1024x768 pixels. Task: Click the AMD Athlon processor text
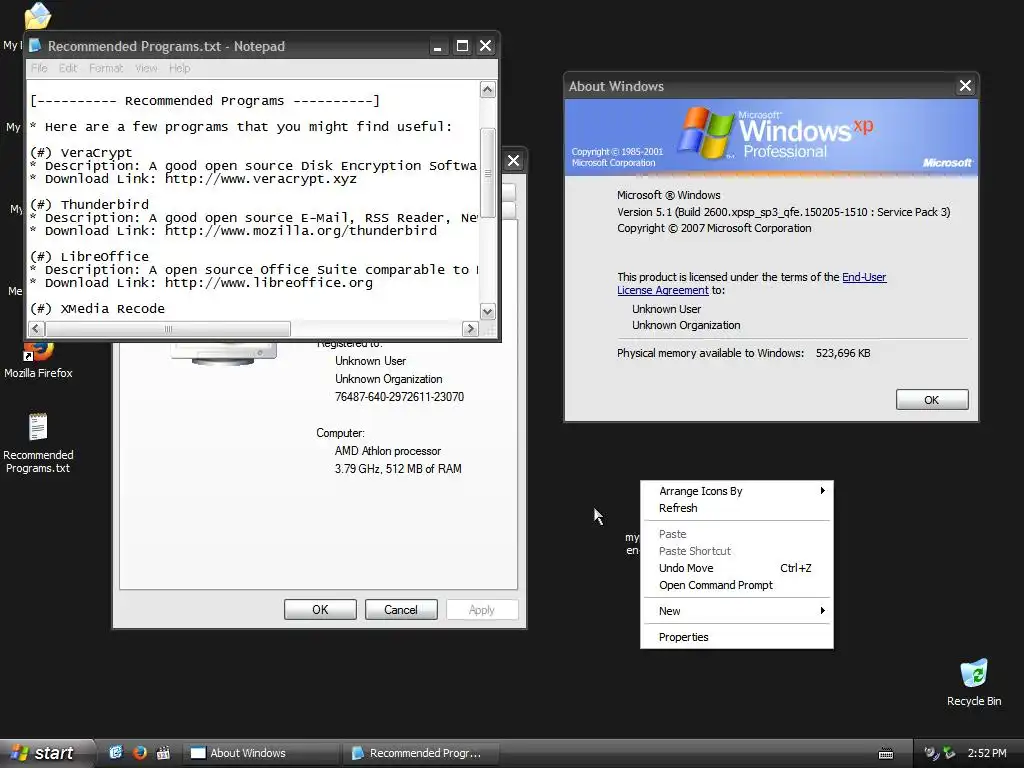pos(388,451)
